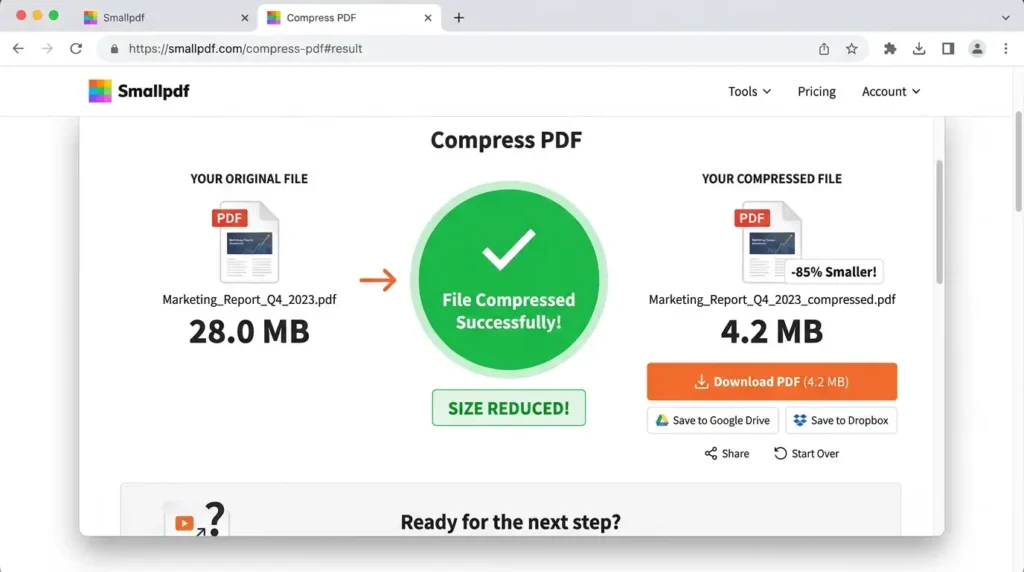The height and width of the screenshot is (572, 1024).
Task: Click the Marketing_Report_Q4_2023_compressed.pdf filename
Action: point(772,299)
